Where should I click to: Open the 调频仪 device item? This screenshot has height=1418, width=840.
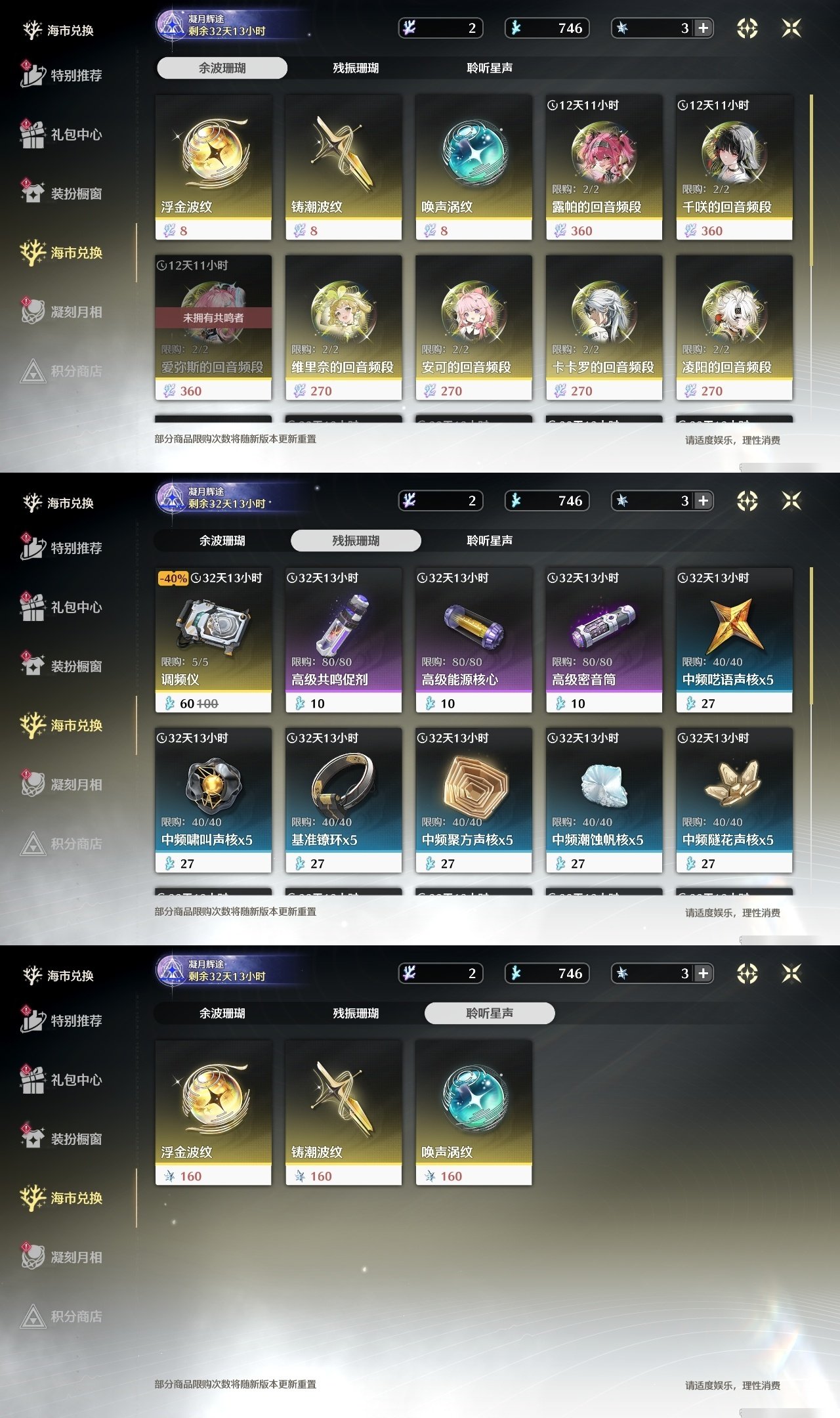213,640
